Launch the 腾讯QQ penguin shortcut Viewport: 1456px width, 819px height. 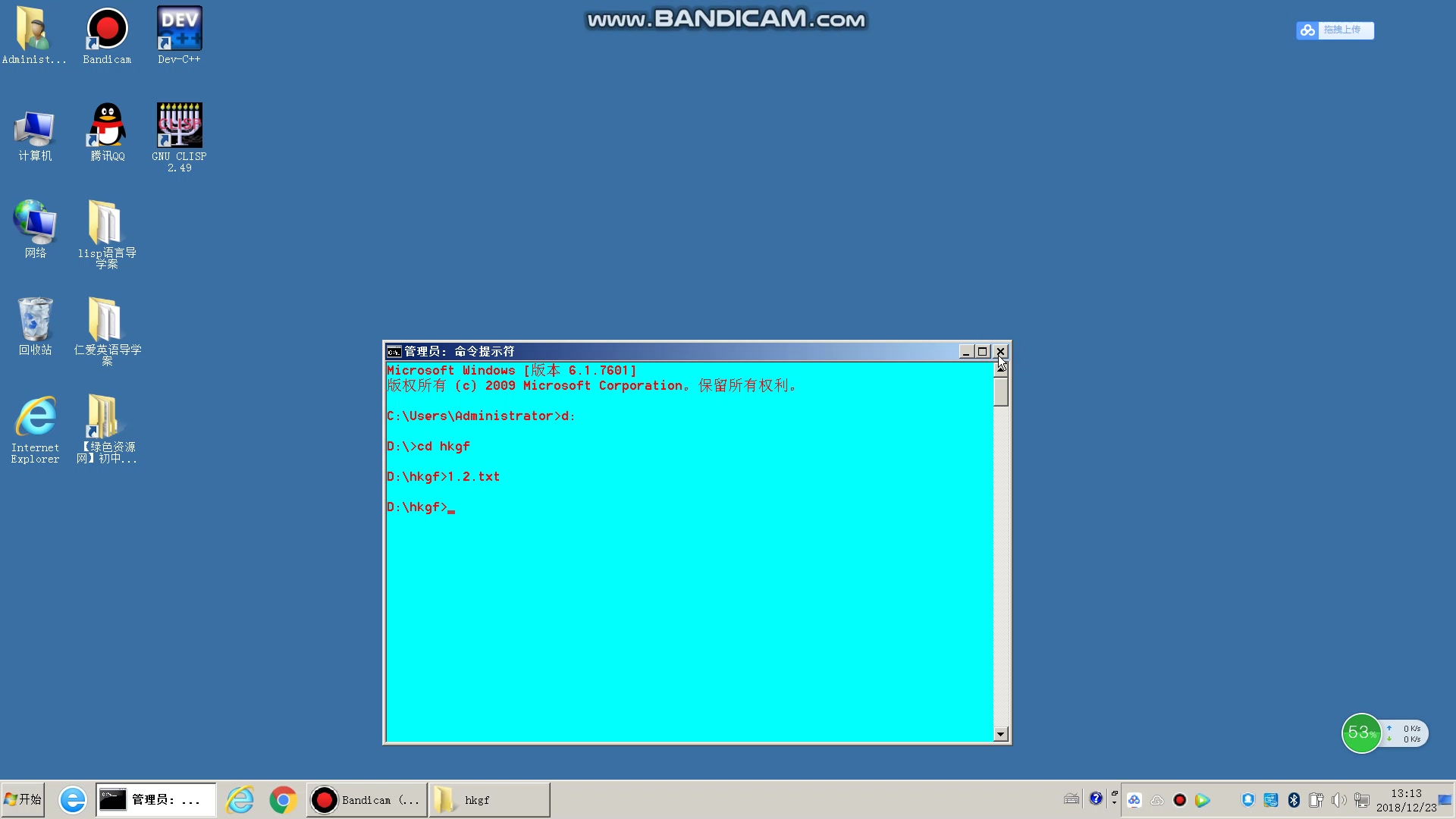click(x=107, y=133)
